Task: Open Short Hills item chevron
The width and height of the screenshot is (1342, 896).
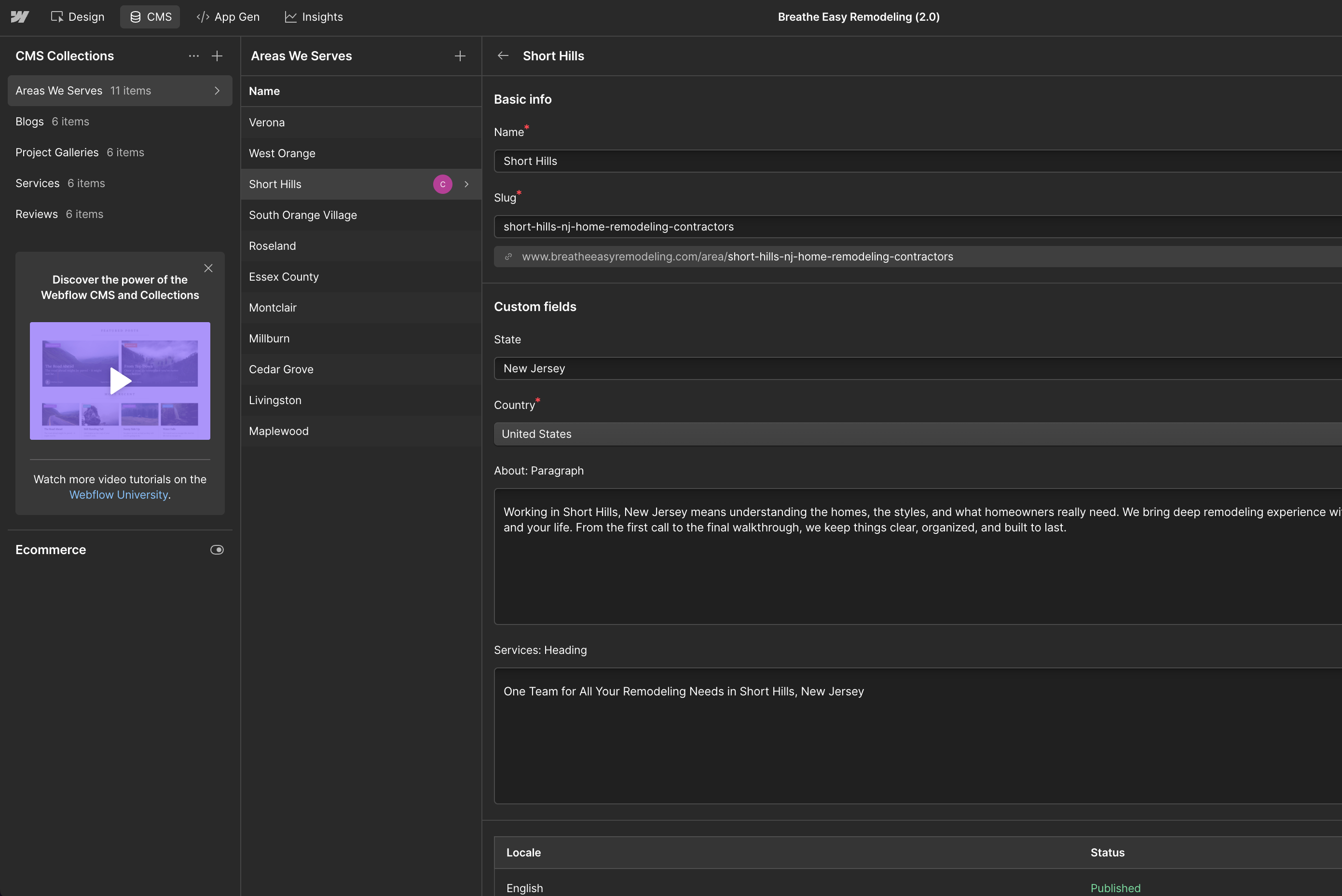Action: 466,184
